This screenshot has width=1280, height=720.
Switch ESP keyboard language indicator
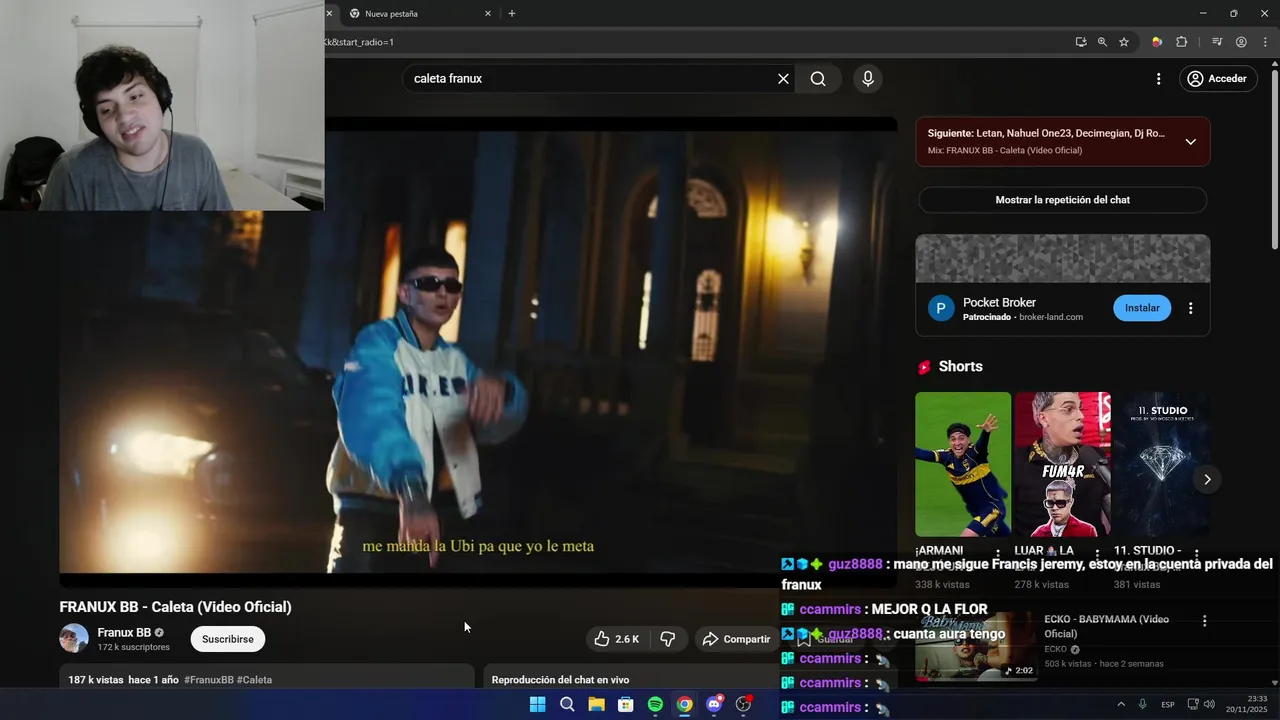click(1168, 704)
